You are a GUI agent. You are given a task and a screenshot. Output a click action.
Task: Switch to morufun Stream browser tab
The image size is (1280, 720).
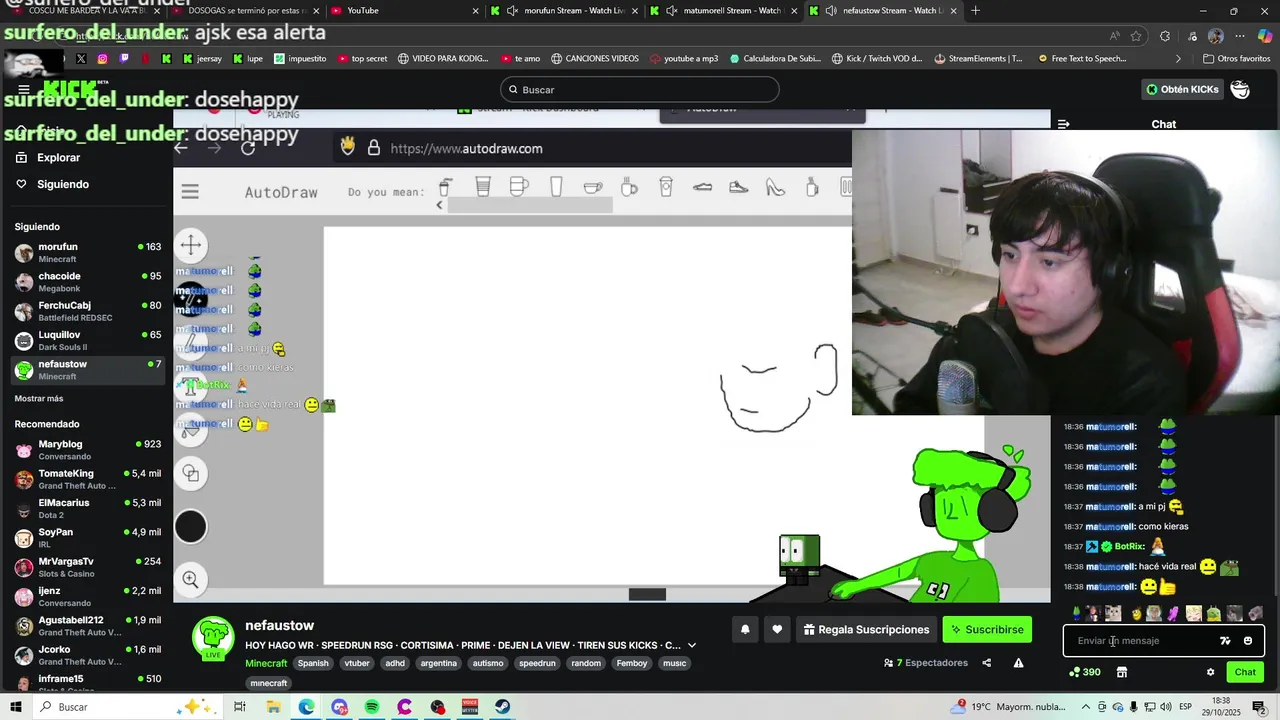point(563,11)
